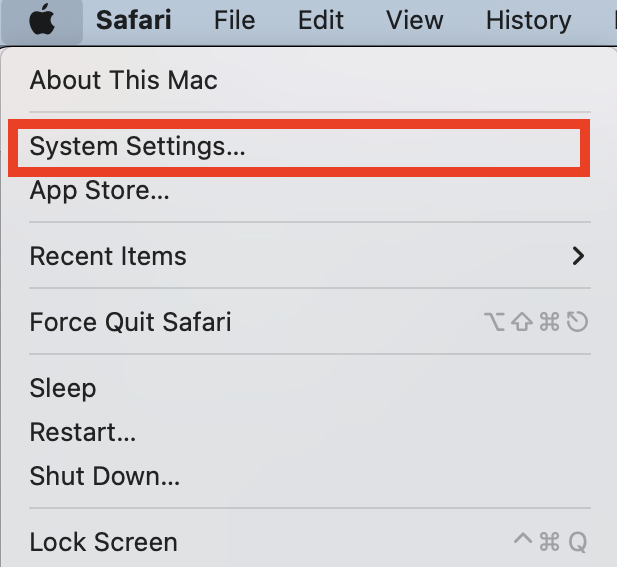The image size is (617, 567).
Task: Open the Safari application menu
Action: pos(134,20)
